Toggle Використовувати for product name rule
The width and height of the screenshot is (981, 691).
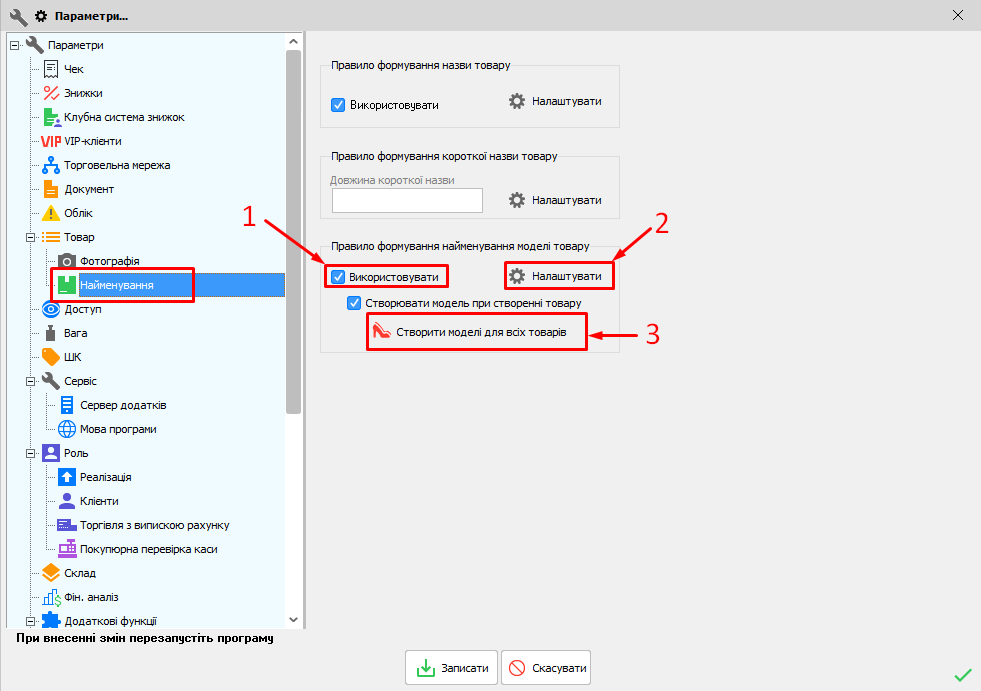[338, 104]
